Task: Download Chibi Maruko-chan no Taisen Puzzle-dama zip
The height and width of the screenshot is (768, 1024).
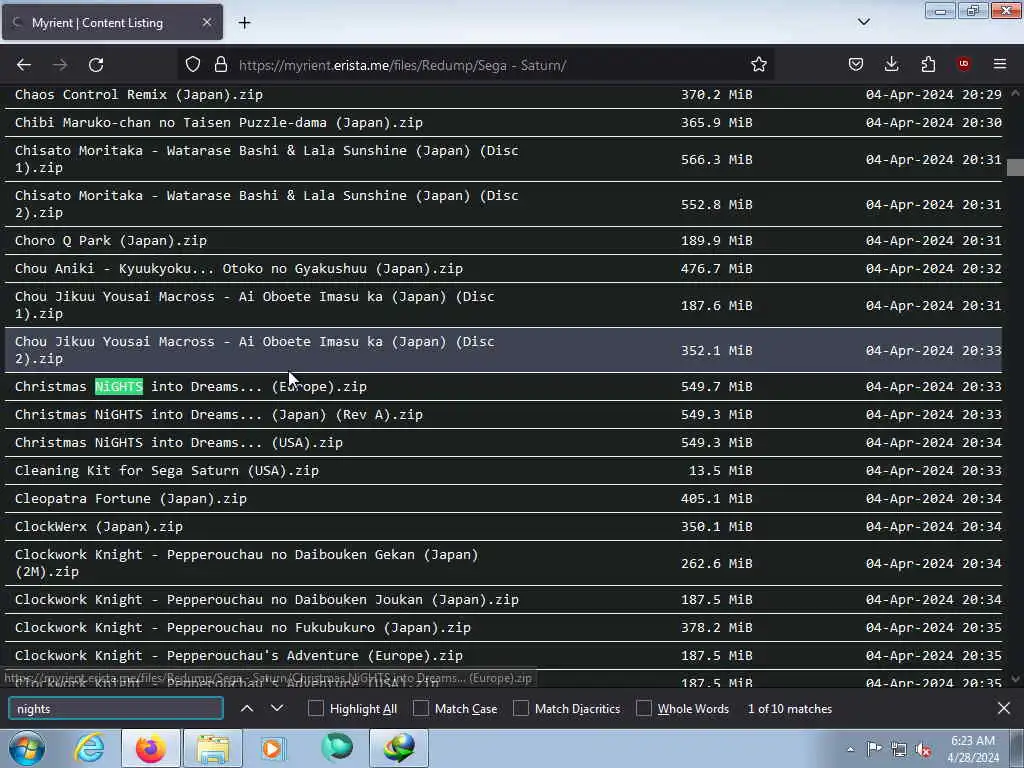Action: point(219,123)
